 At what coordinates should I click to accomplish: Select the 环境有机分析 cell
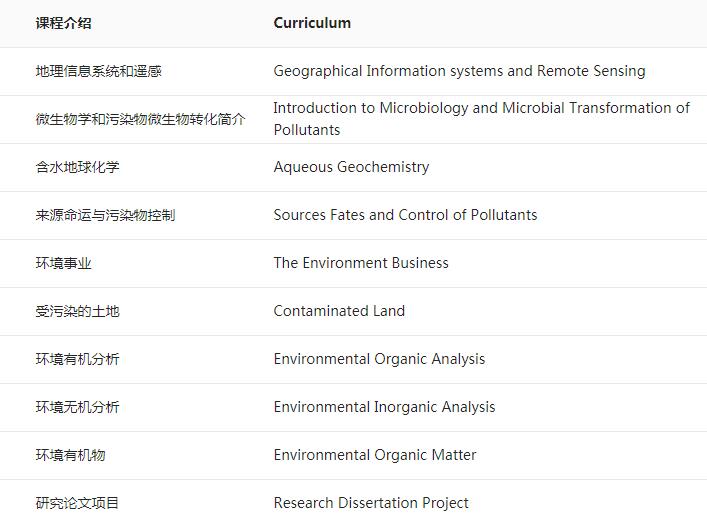point(77,359)
